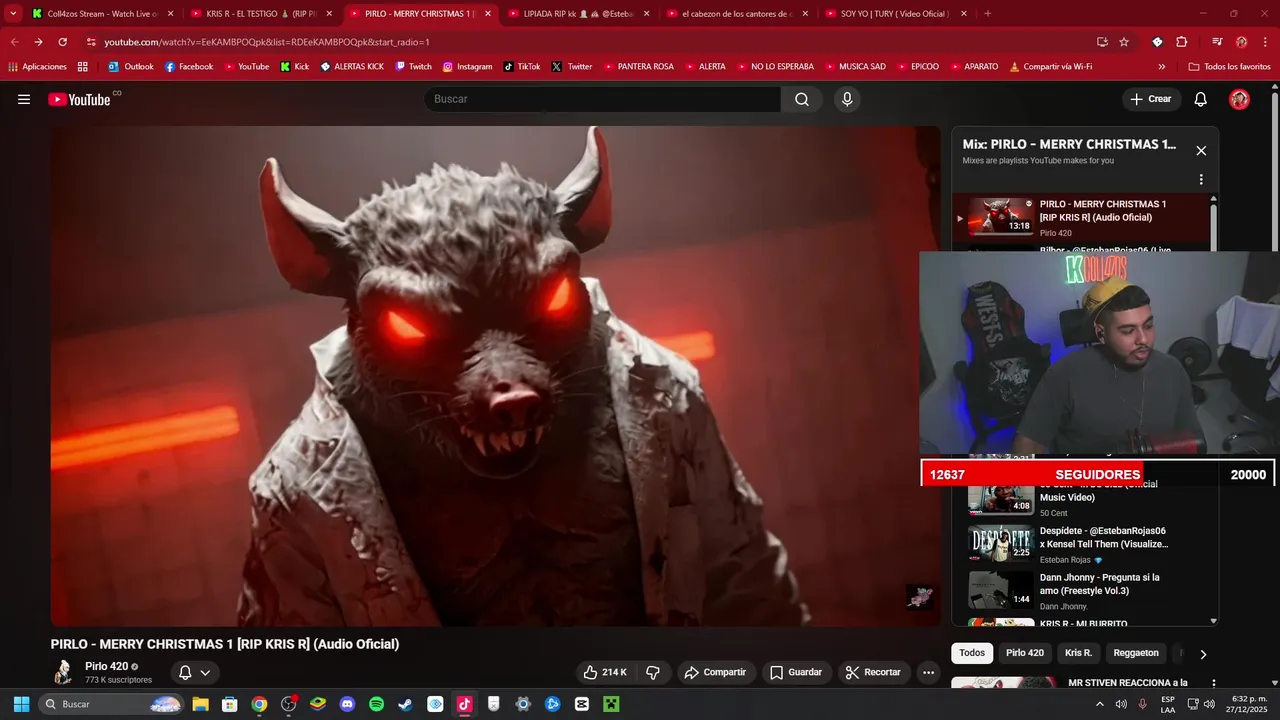The width and height of the screenshot is (1280, 720).
Task: Show hidden system tray icons
Action: click(1100, 704)
